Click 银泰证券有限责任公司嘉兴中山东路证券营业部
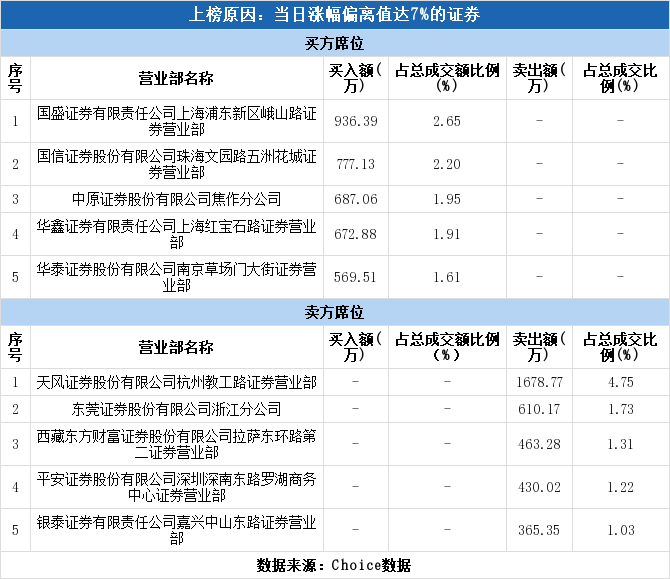670x579 pixels. (x=176, y=530)
